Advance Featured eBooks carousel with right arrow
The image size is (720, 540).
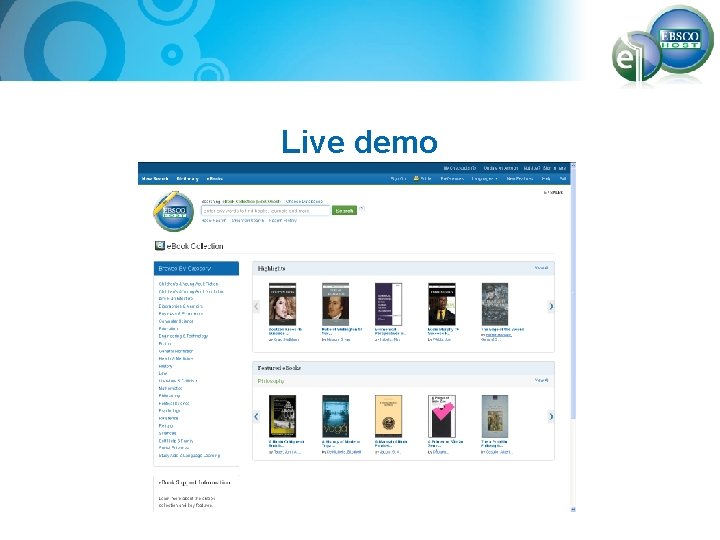click(551, 416)
